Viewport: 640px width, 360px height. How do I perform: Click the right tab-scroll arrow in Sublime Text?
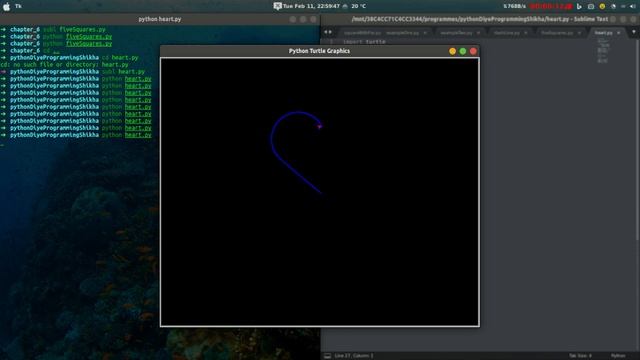click(330, 32)
